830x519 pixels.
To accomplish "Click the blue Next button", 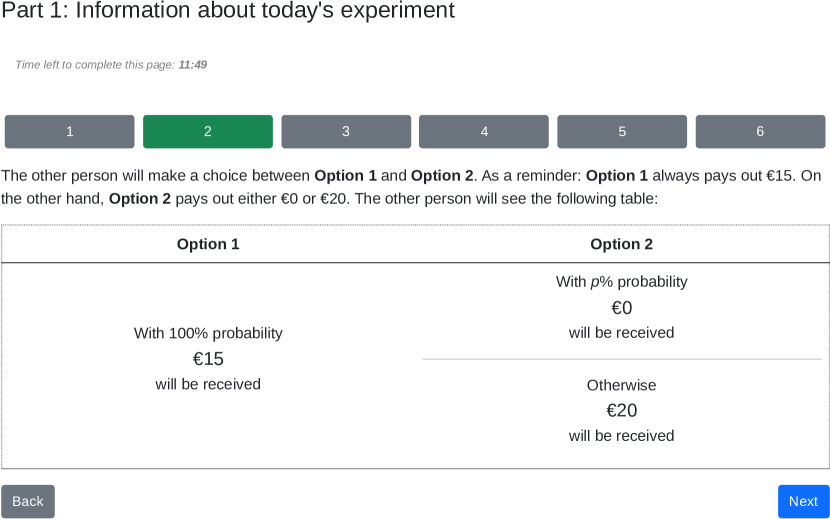I will [803, 501].
